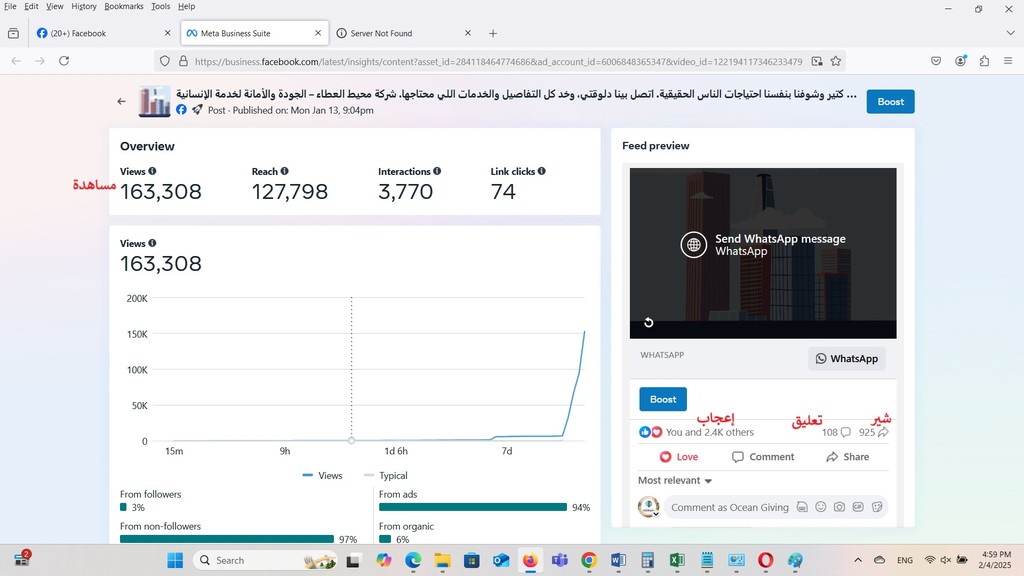
Task: Click the You and 2.4K others link
Action: tap(709, 432)
